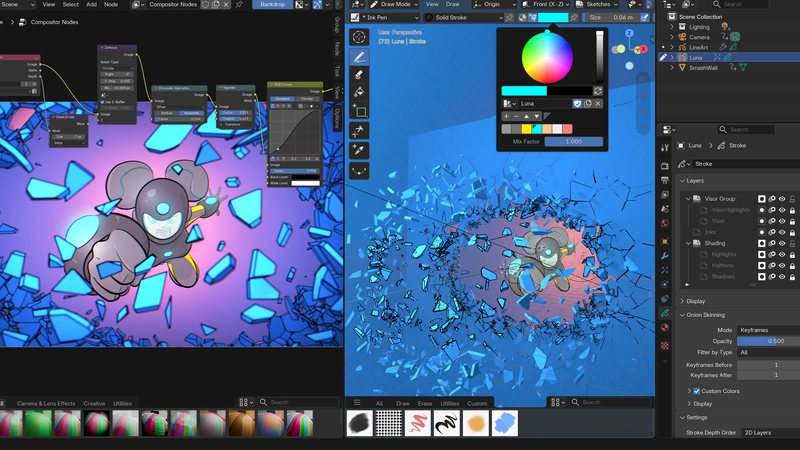Toggle mask on Halftone layer
Image resolution: width=800 pixels, height=450 pixels.
pos(762,266)
